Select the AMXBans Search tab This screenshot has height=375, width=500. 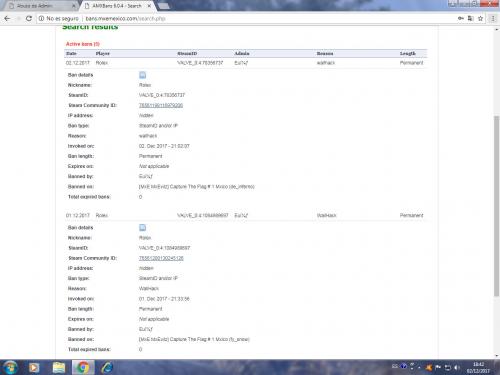click(x=113, y=6)
